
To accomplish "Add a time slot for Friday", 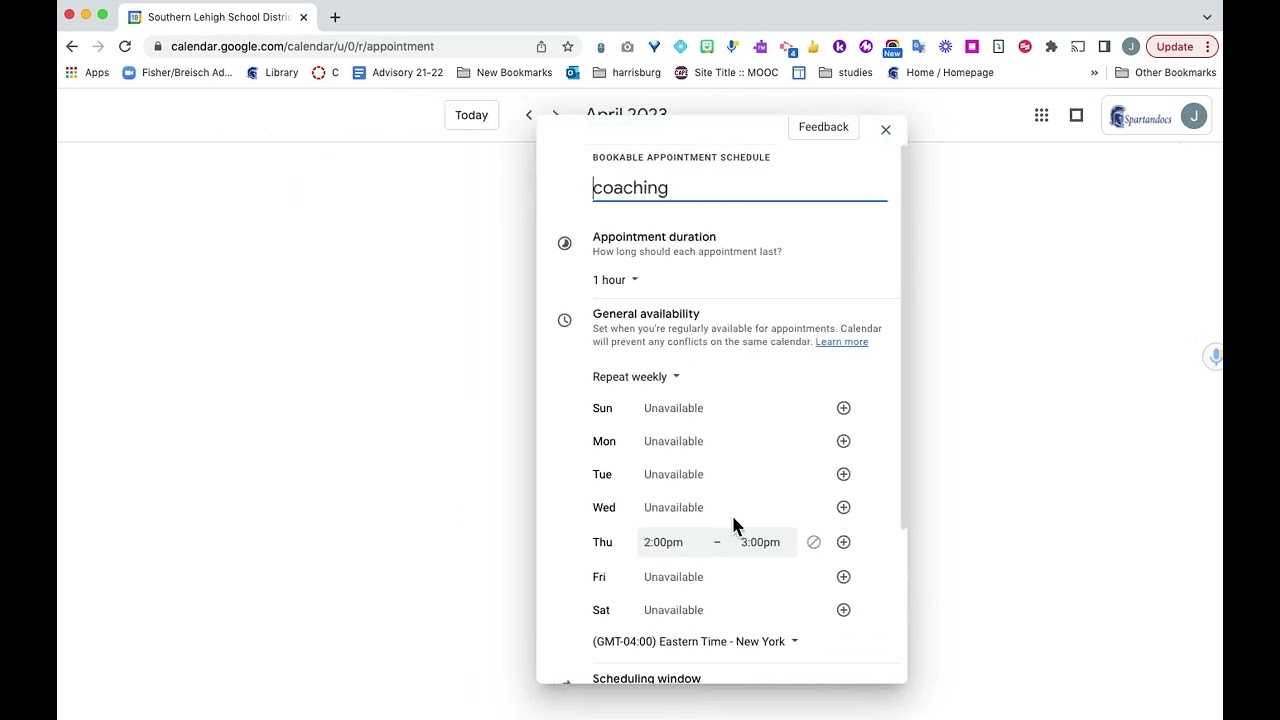I will click(843, 577).
